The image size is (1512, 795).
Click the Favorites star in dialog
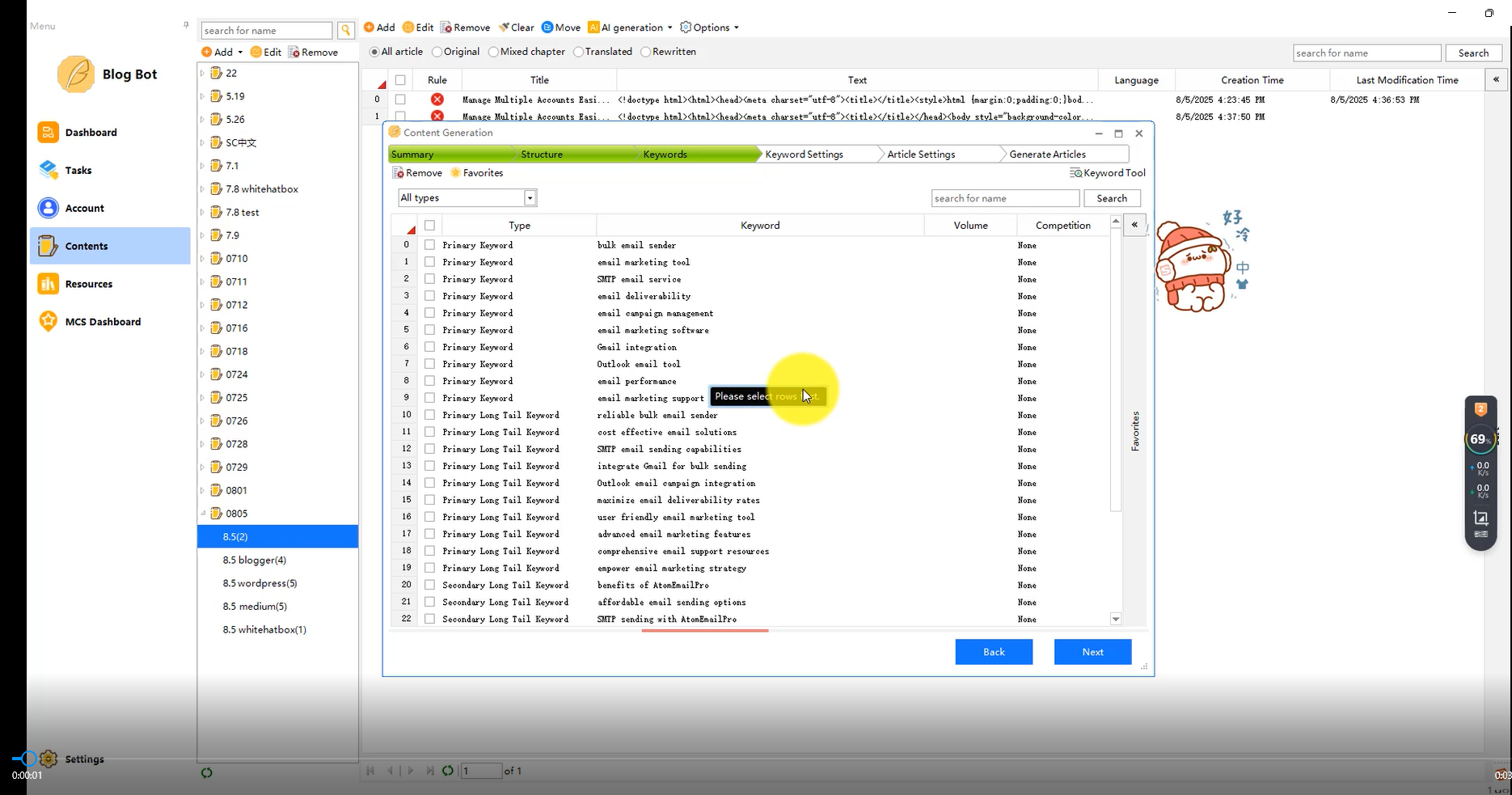[456, 173]
